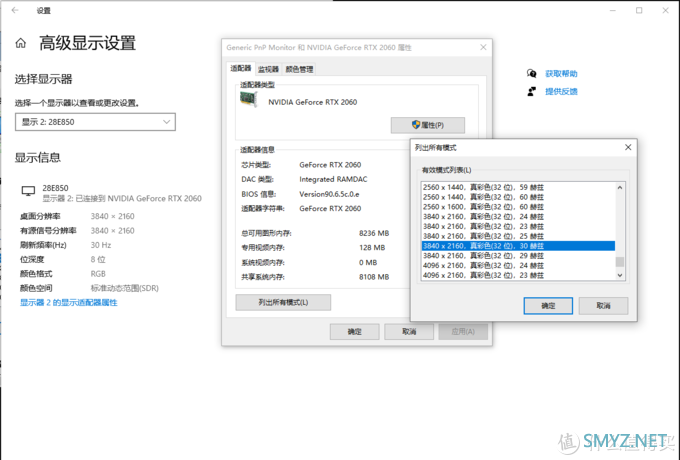This screenshot has height=460, width=680.
Task: Click the 30 Hz refresh rate value
Action: click(x=101, y=245)
